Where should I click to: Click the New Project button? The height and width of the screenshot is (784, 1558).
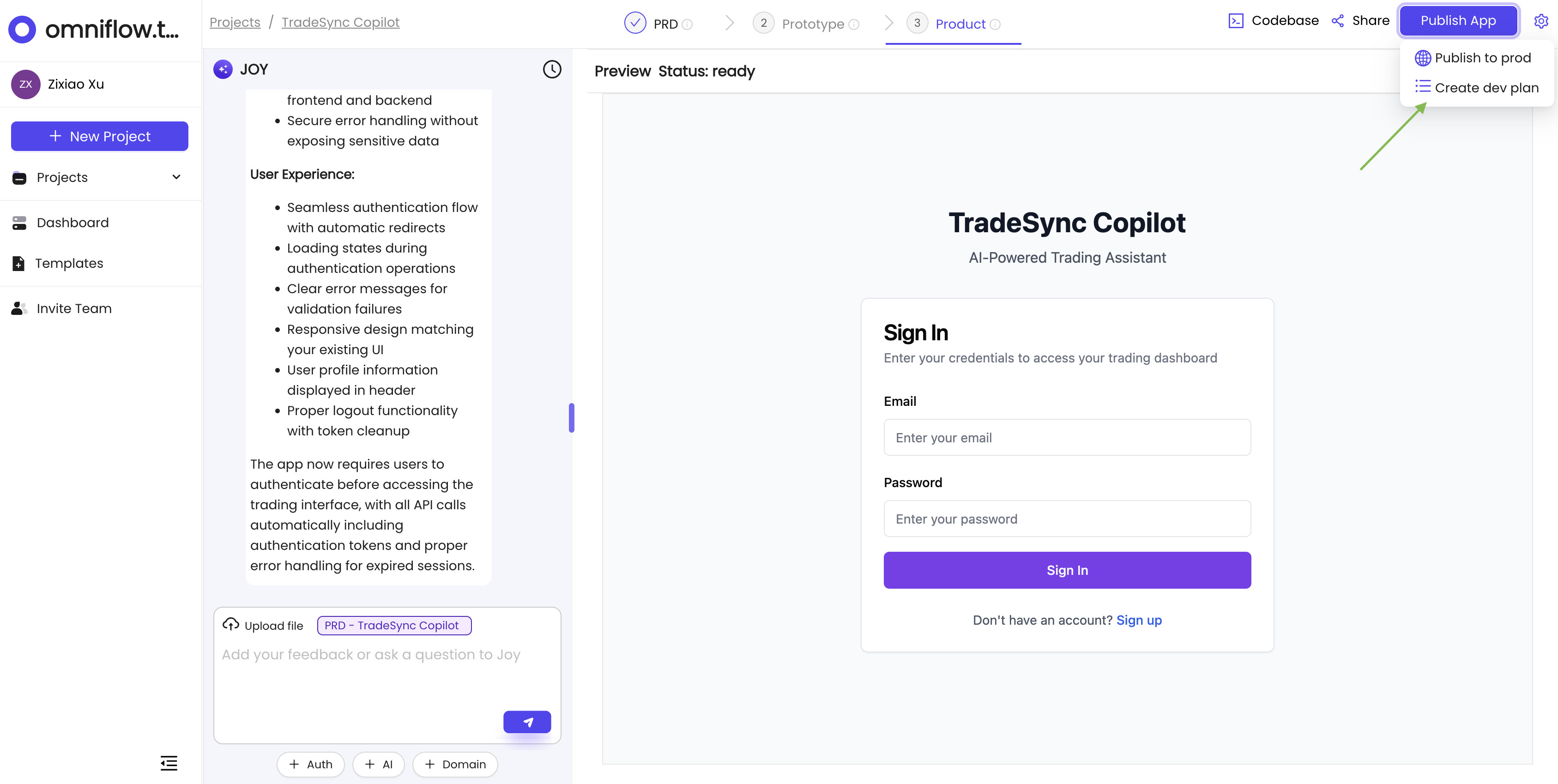(x=99, y=136)
